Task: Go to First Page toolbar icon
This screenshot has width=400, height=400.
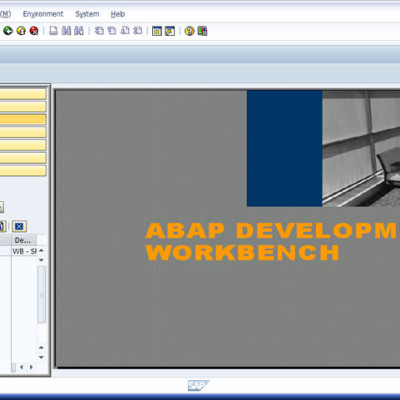Action: tap(99, 31)
